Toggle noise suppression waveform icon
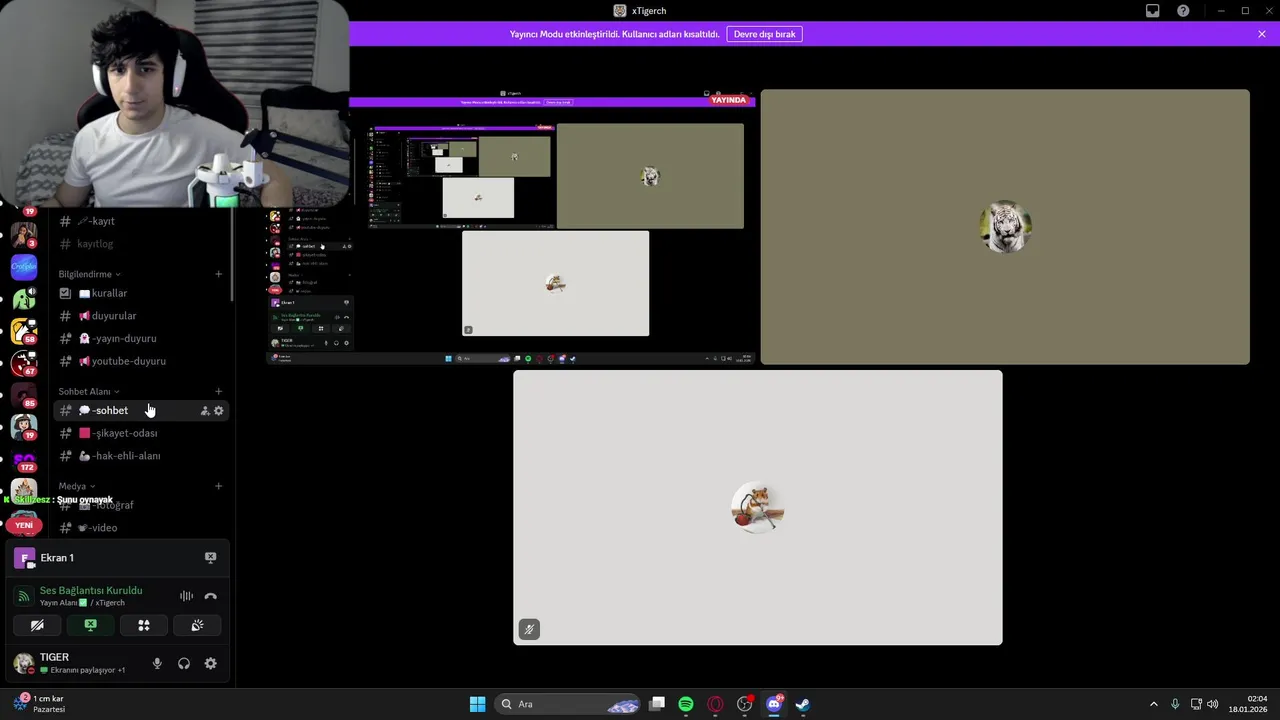 tap(186, 596)
